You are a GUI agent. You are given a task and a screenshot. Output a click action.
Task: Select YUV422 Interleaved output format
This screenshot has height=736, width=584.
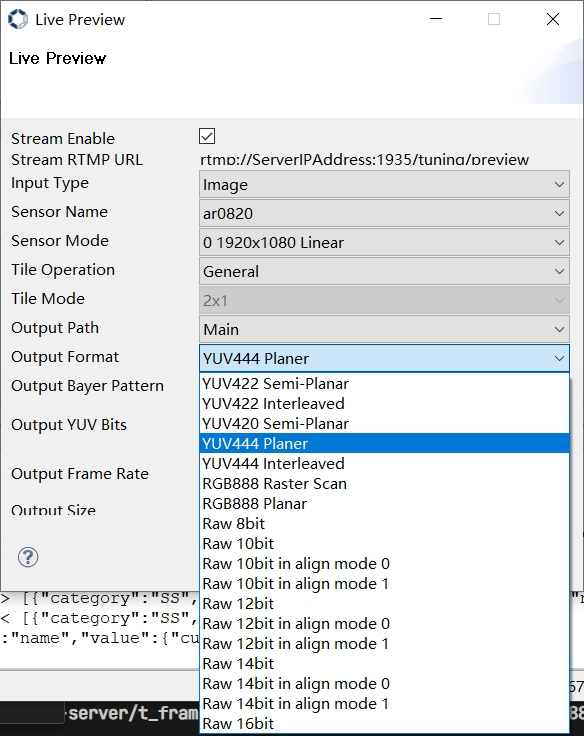pos(384,404)
